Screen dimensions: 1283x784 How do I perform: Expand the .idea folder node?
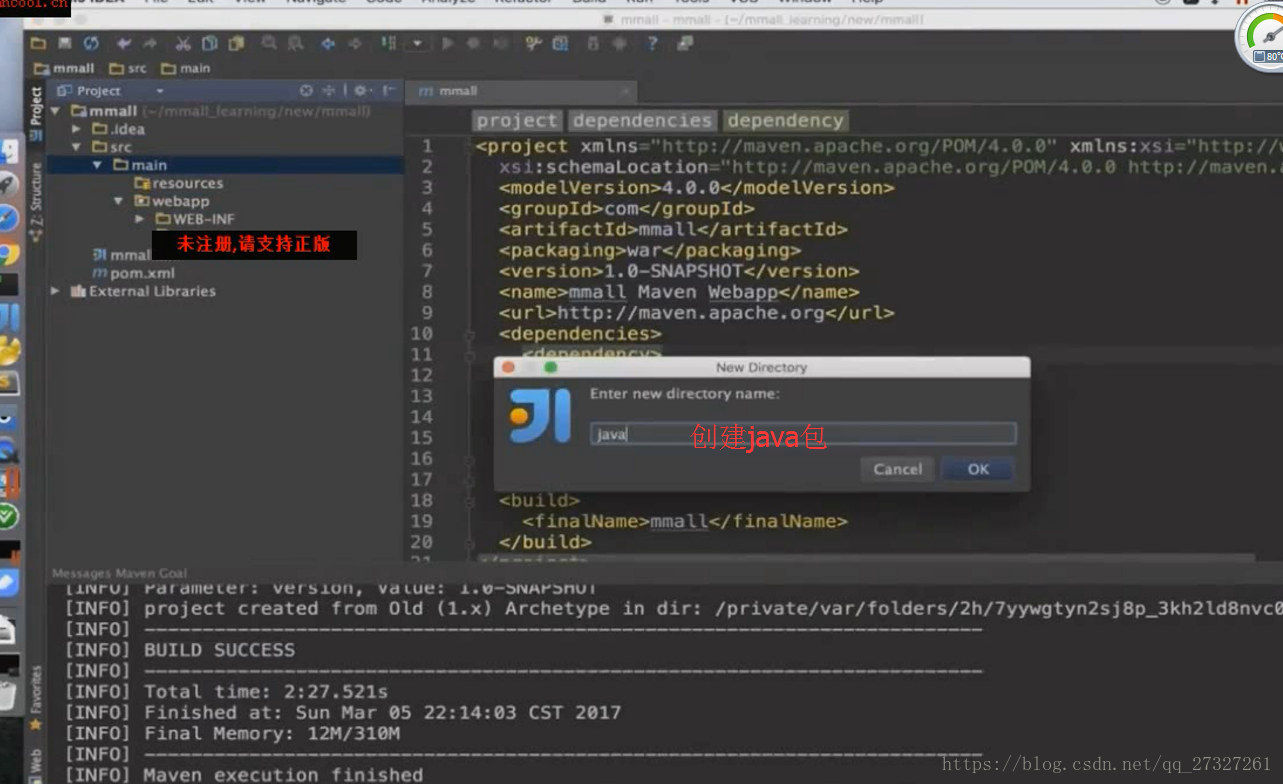click(76, 129)
